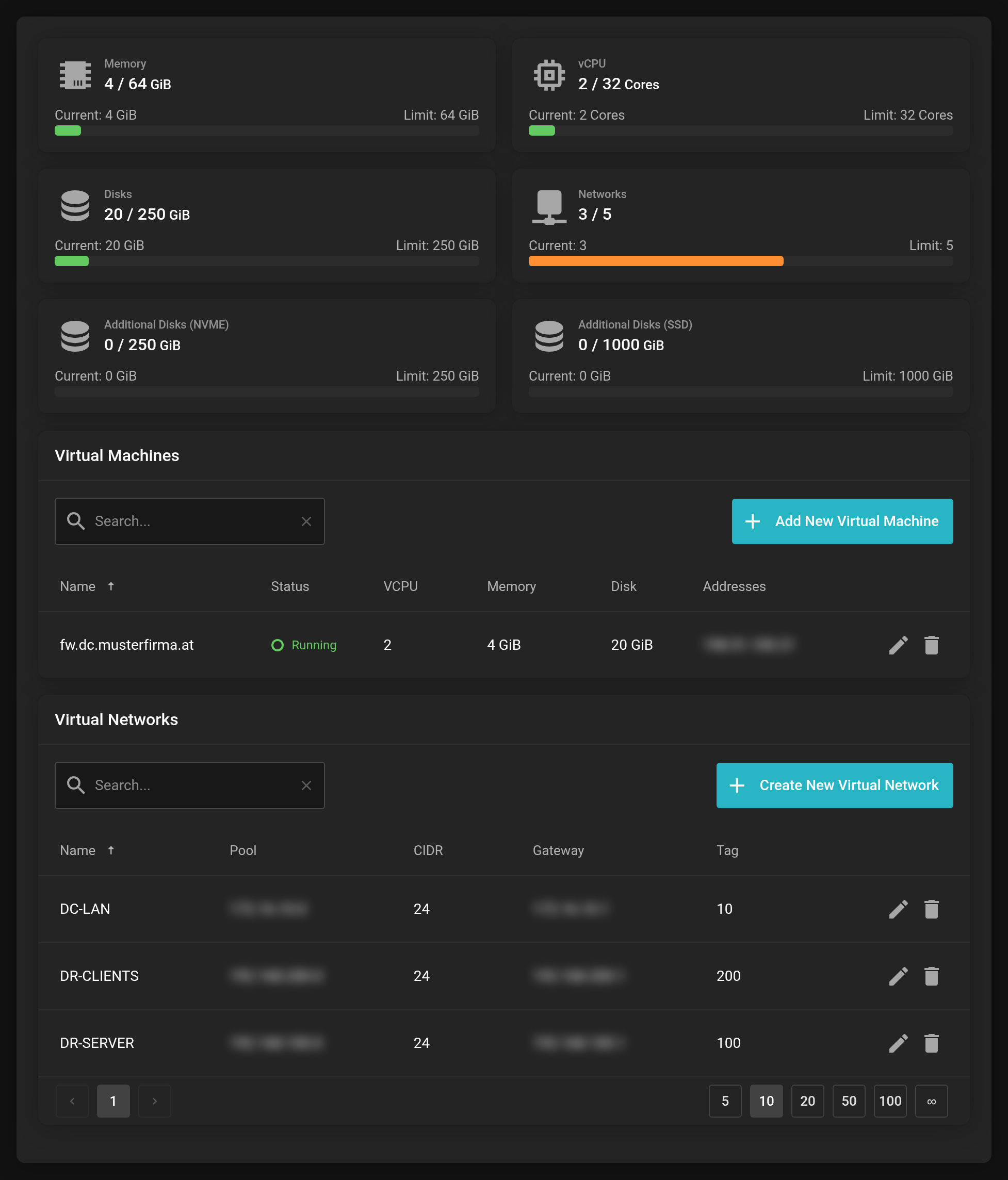Viewport: 1008px width, 1180px height.
Task: Focus the Virtual Networks search input
Action: [x=190, y=786]
